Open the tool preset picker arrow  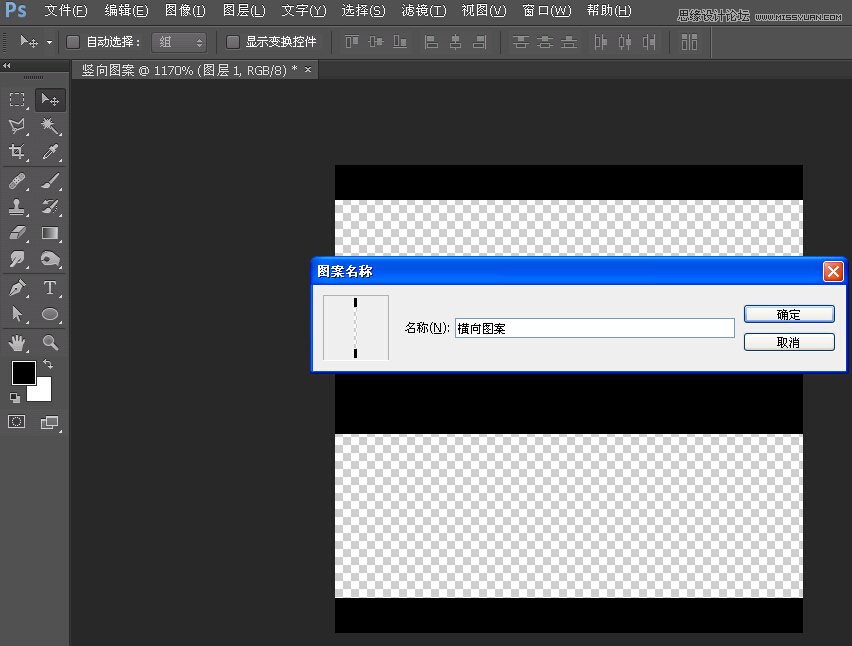click(49, 43)
